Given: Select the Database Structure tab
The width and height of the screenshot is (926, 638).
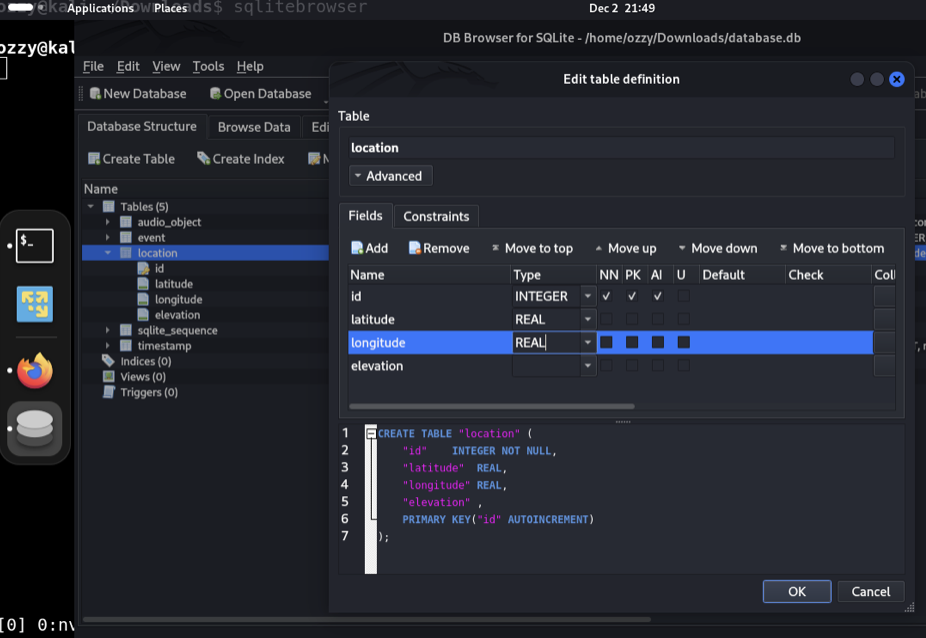Looking at the screenshot, I should click(142, 126).
